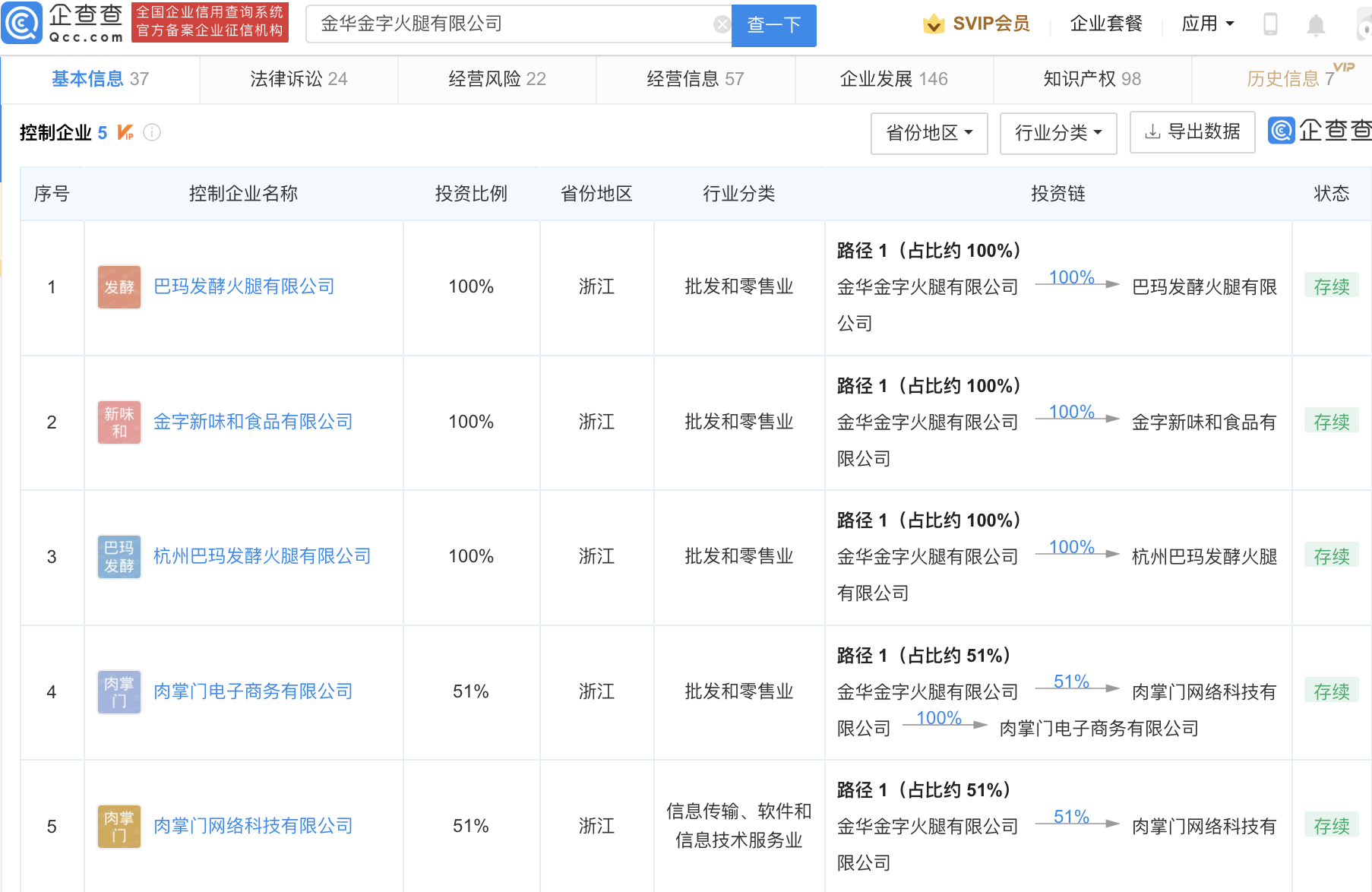Click the 信息传输、软件和信息技术服务业 industry cell
The width and height of the screenshot is (1372, 892).
(739, 826)
